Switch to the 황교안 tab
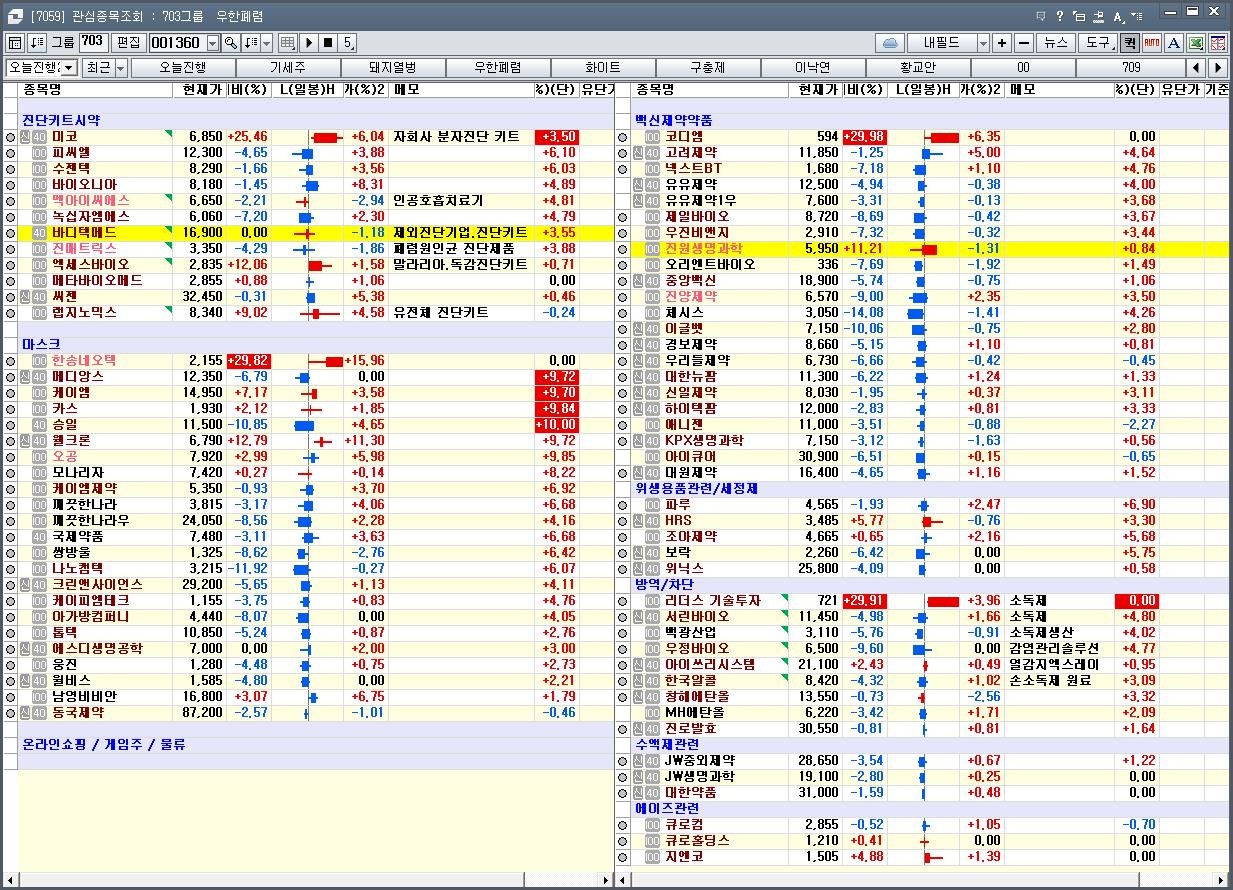 tap(917, 67)
